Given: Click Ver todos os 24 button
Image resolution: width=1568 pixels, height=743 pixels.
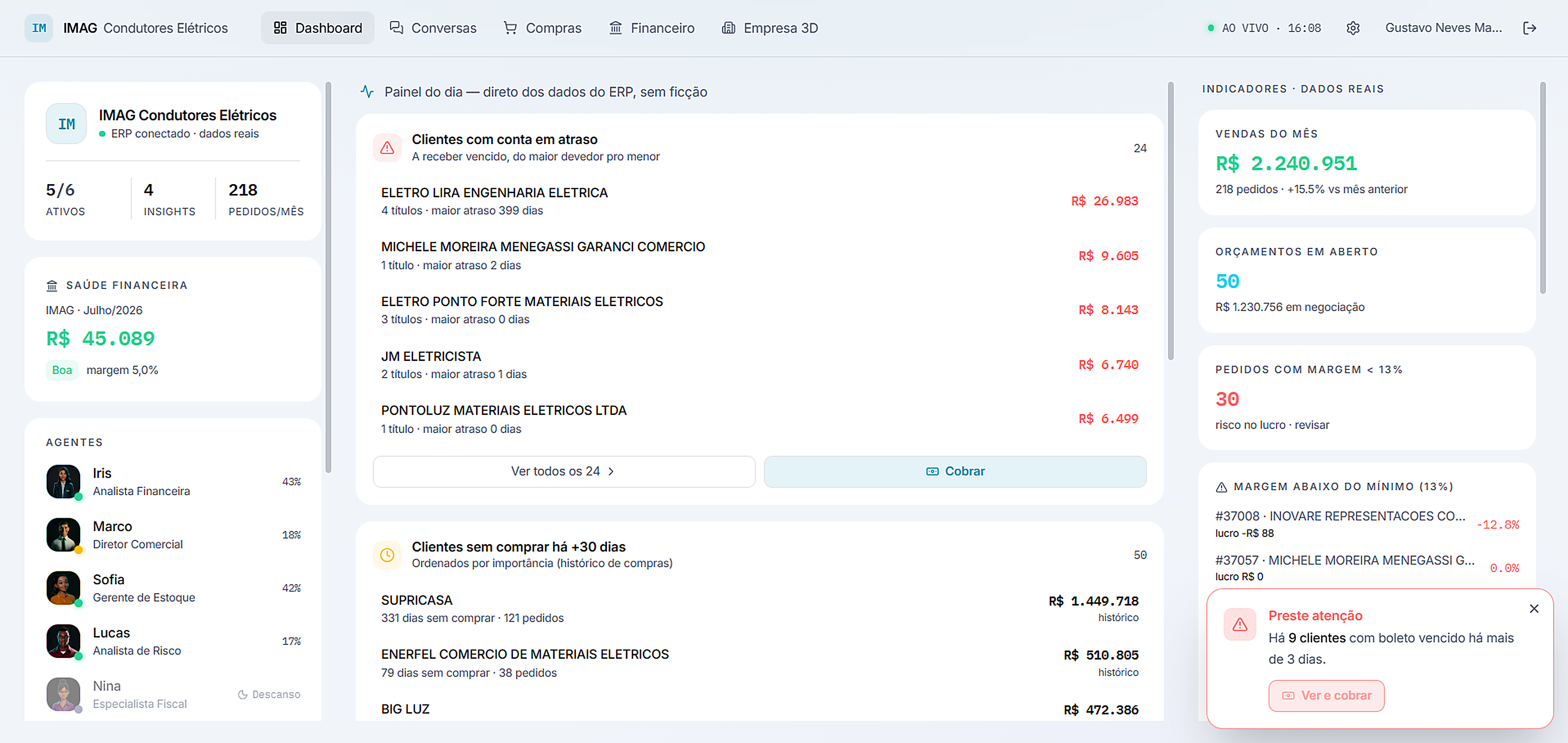Looking at the screenshot, I should point(564,471).
